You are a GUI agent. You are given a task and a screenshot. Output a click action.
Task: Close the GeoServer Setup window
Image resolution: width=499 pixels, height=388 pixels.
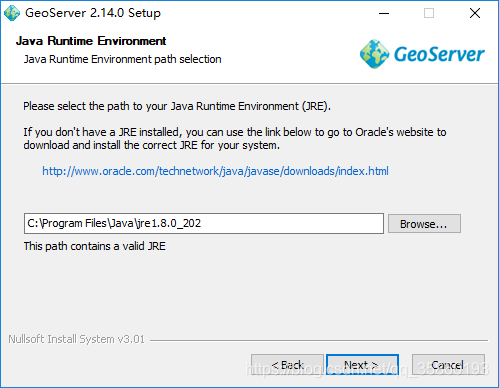pyautogui.click(x=475, y=13)
